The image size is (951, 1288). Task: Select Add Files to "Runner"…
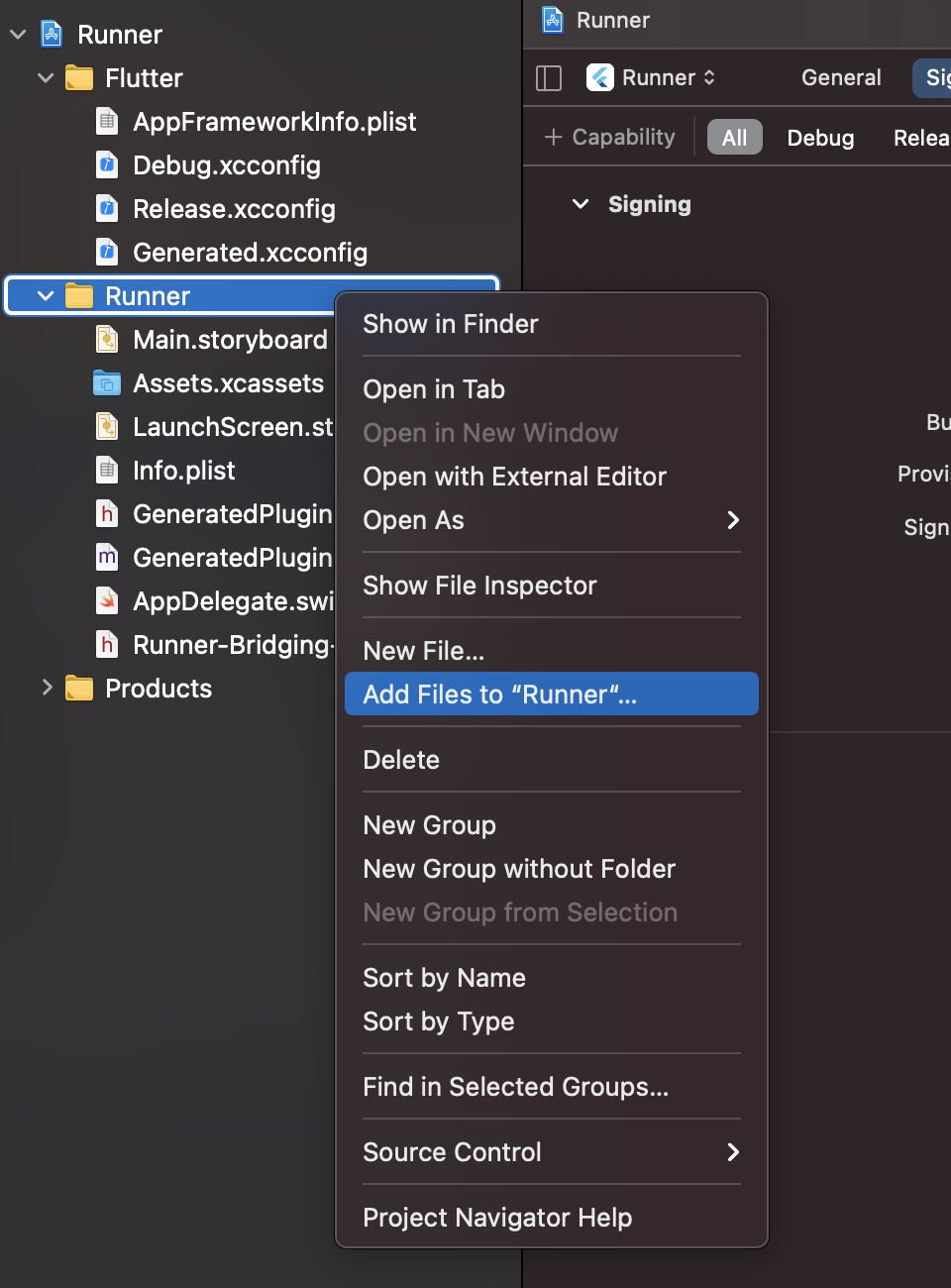(552, 694)
